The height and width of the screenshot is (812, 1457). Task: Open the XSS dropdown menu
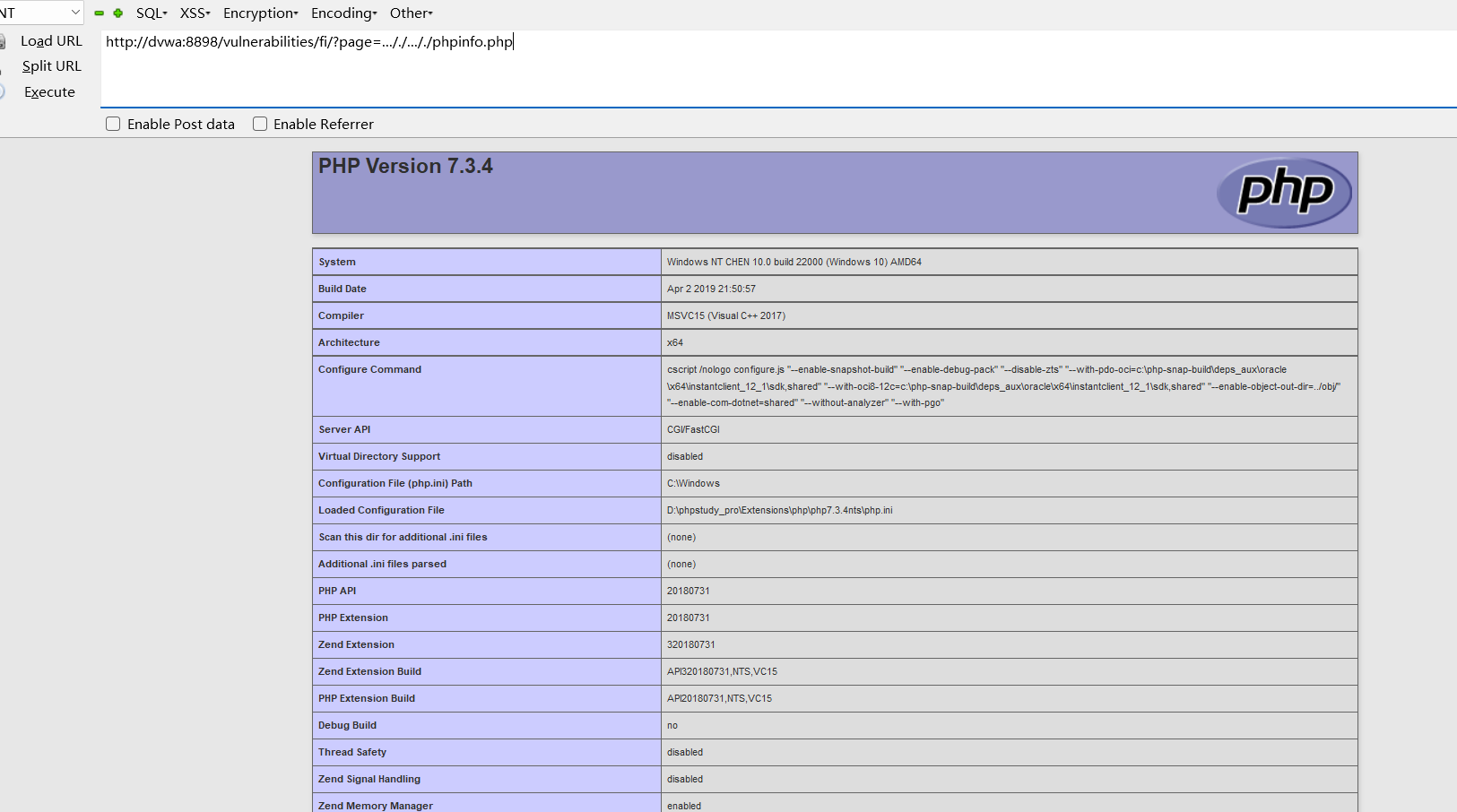[x=195, y=13]
